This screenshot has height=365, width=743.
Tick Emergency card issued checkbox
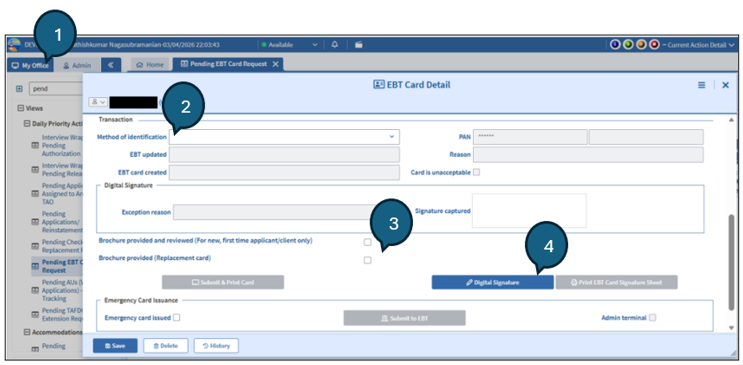click(x=176, y=318)
